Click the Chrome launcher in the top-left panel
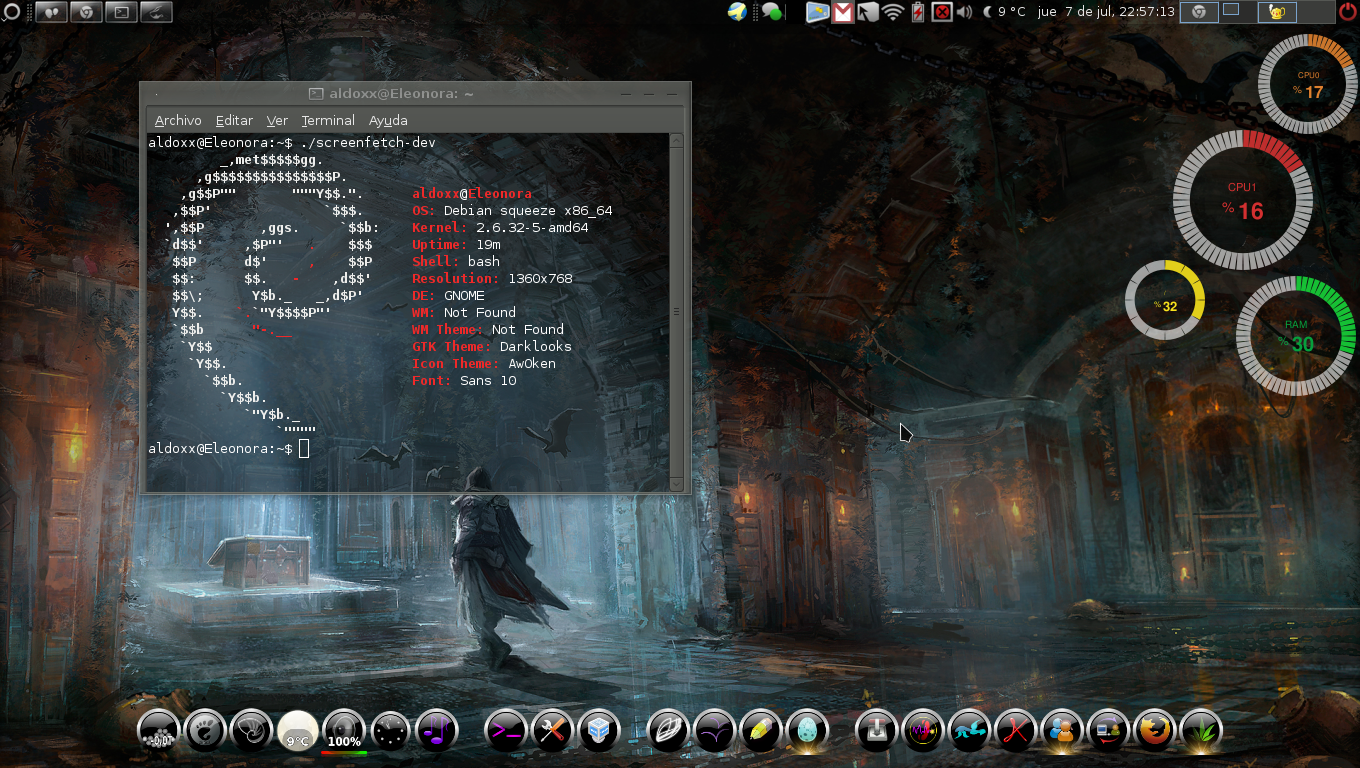Viewport: 1360px width, 768px height. pyautogui.click(x=86, y=12)
